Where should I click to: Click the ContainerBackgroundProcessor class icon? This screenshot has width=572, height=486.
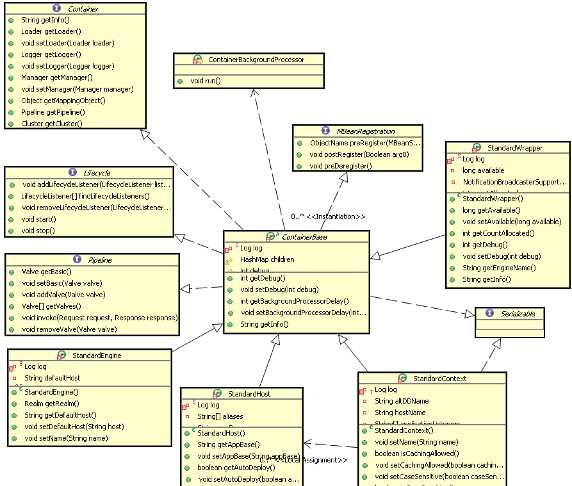[x=197, y=59]
